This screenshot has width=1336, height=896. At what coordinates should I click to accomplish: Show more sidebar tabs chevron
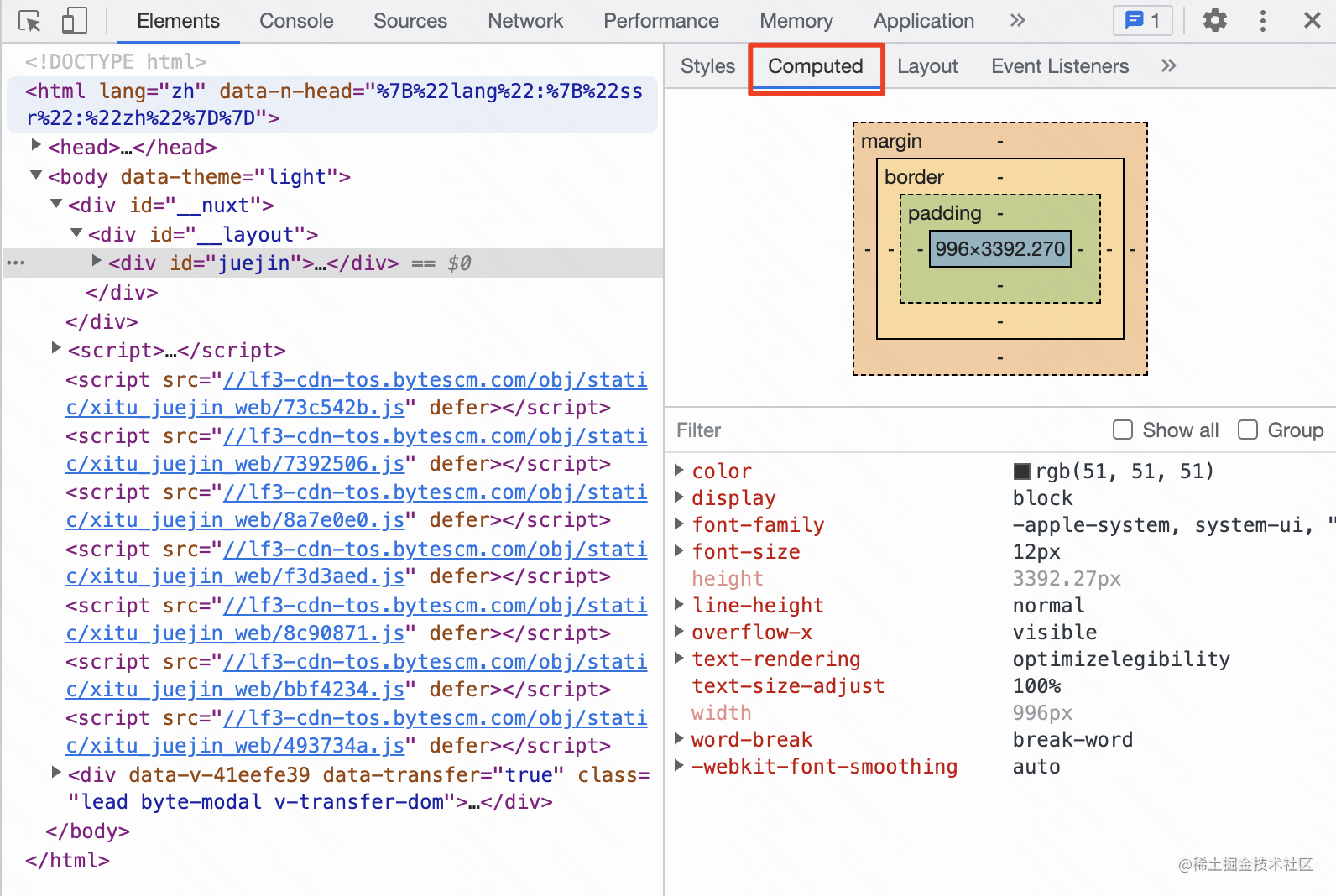click(1169, 66)
